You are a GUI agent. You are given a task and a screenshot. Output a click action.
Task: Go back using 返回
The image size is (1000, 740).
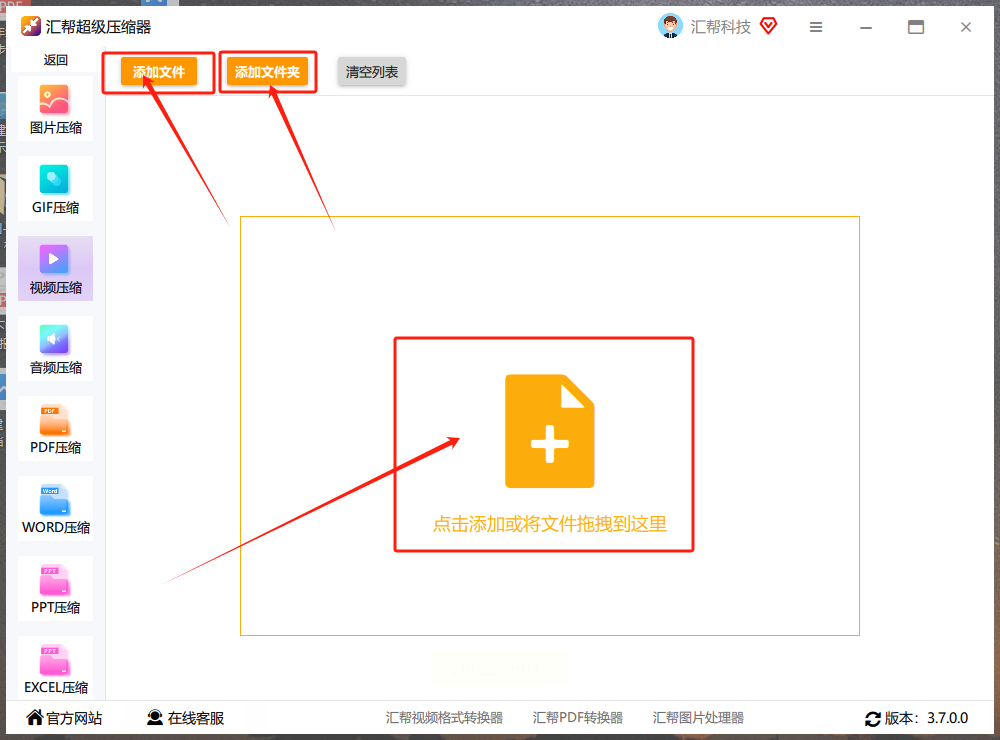(x=55, y=60)
